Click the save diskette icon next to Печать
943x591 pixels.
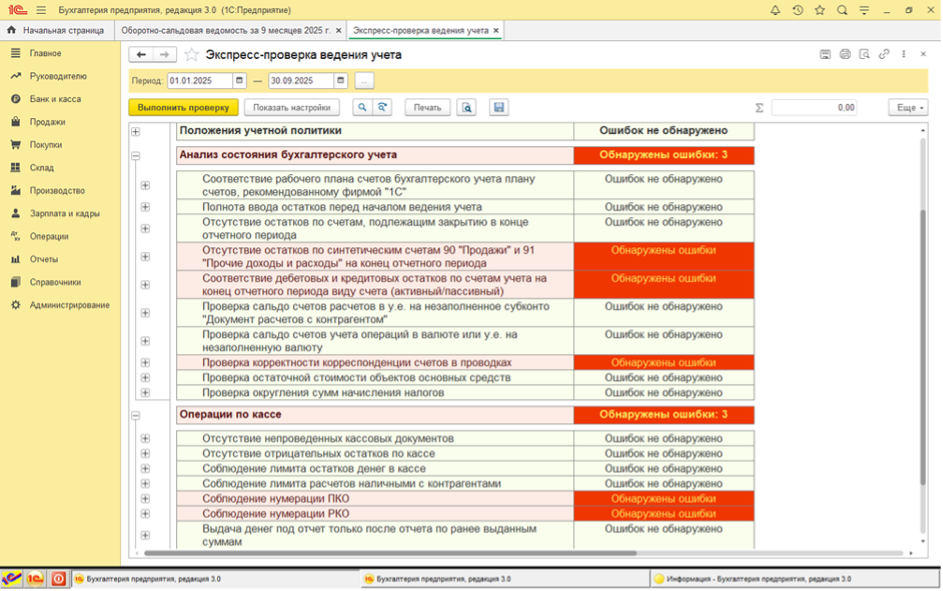[499, 107]
